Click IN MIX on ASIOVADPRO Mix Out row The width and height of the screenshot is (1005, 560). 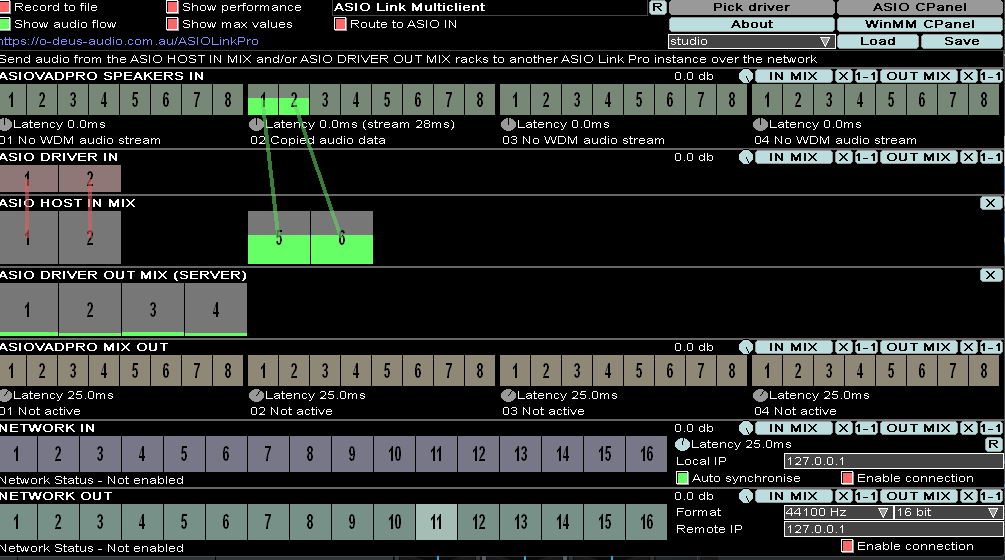[793, 347]
